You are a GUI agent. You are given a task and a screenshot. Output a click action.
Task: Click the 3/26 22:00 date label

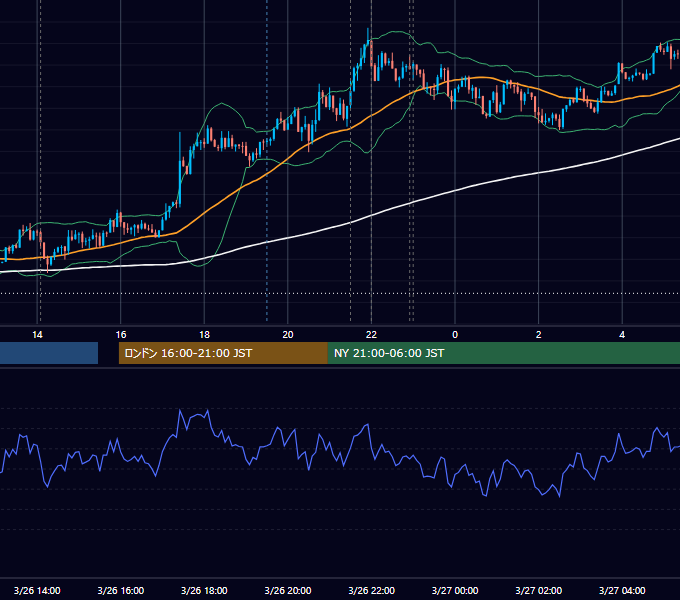[x=371, y=590]
